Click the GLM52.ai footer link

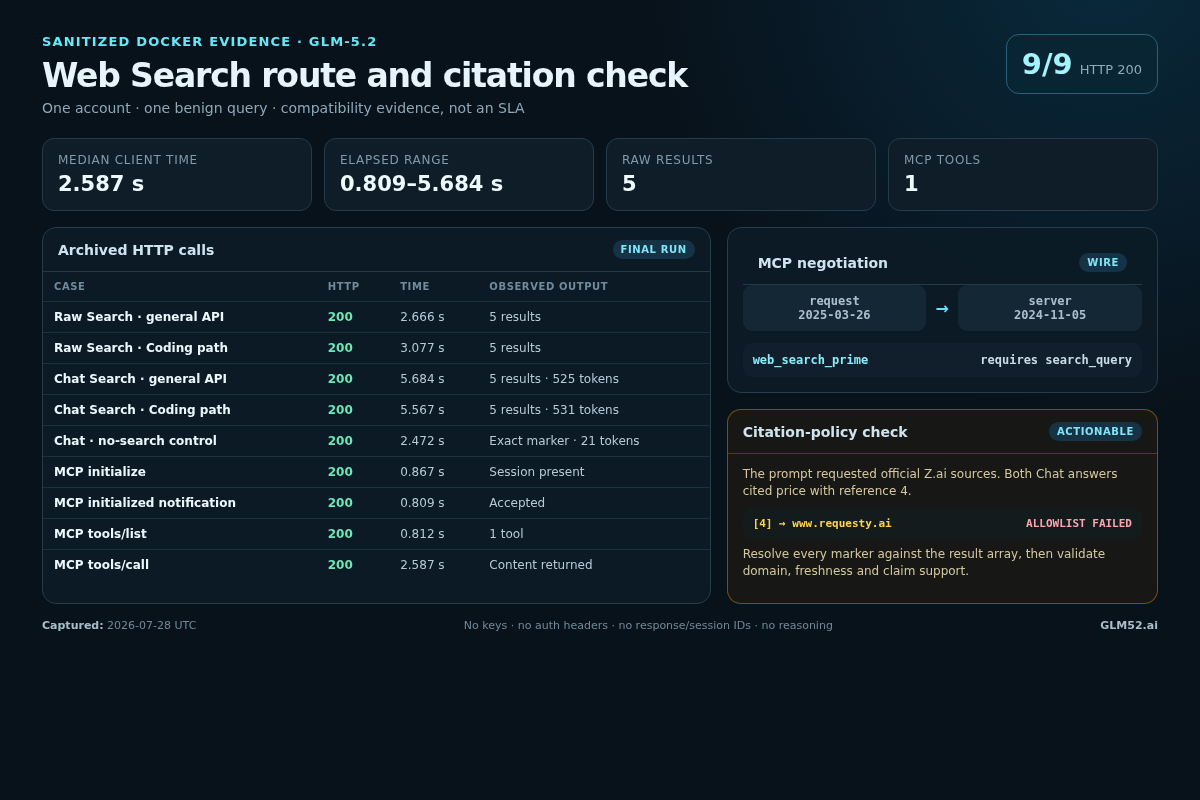click(x=1129, y=625)
